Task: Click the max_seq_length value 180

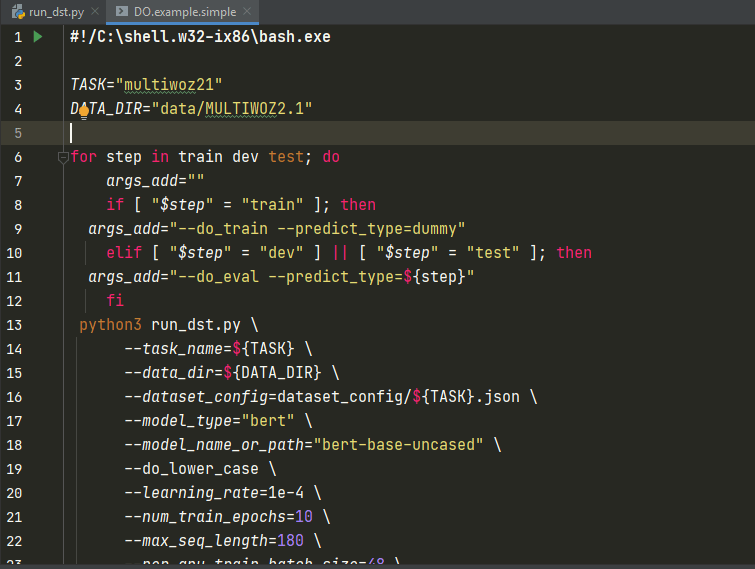Action: point(290,541)
